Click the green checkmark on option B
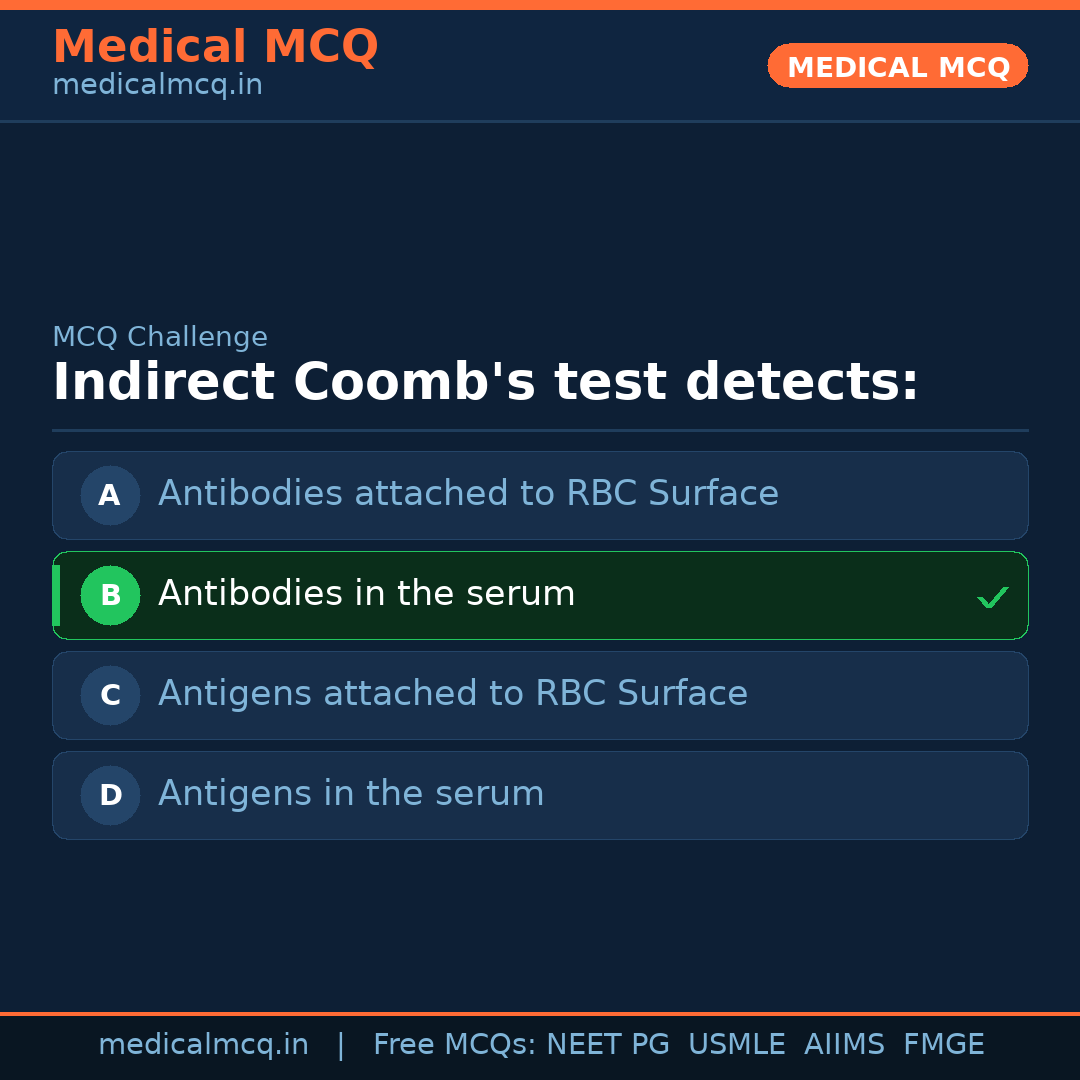The width and height of the screenshot is (1080, 1080). (992, 598)
